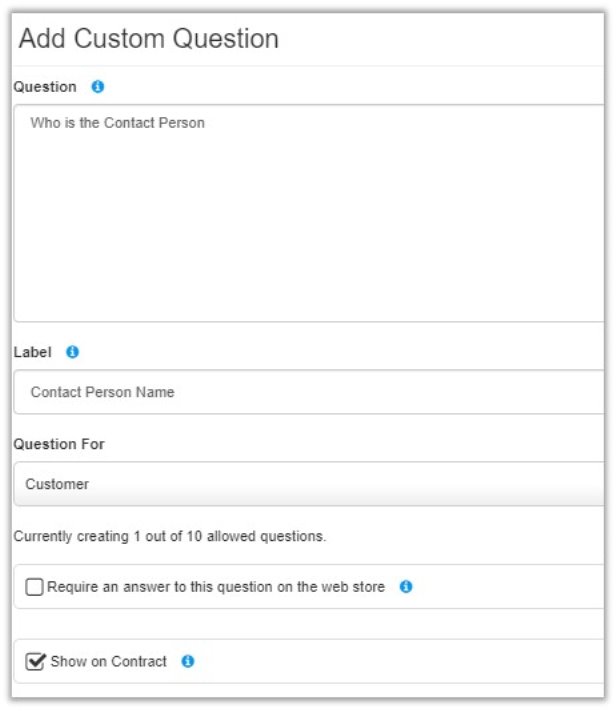Viewport: 616px width, 711px height.
Task: Click the Add Custom Question heading
Action: 149,39
